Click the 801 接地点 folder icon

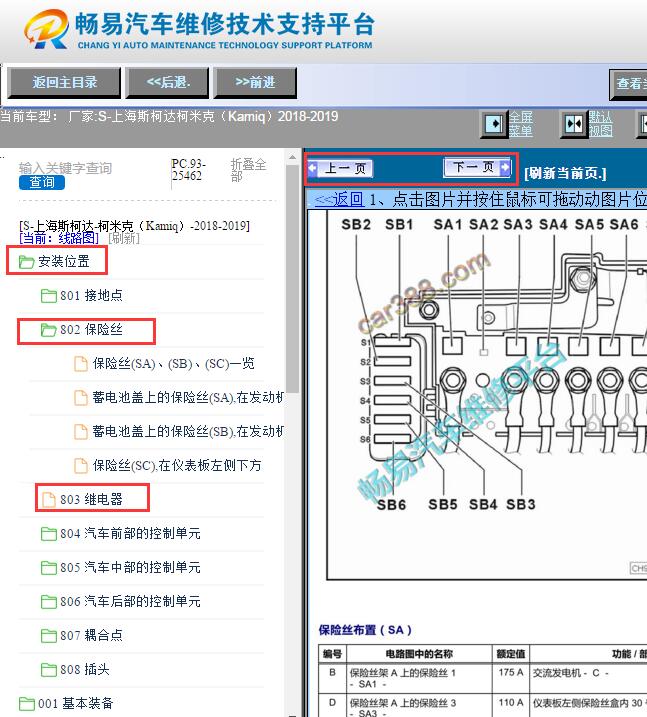[x=48, y=296]
